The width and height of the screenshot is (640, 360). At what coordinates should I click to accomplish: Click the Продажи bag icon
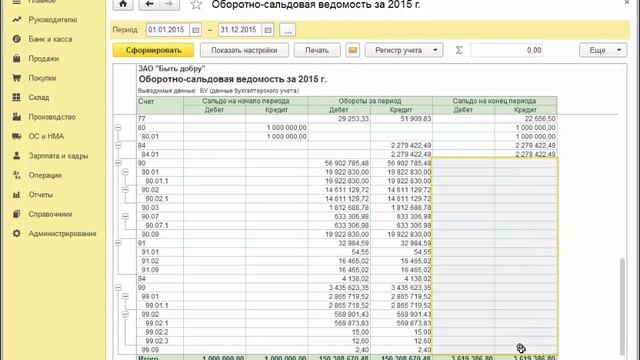(16, 58)
